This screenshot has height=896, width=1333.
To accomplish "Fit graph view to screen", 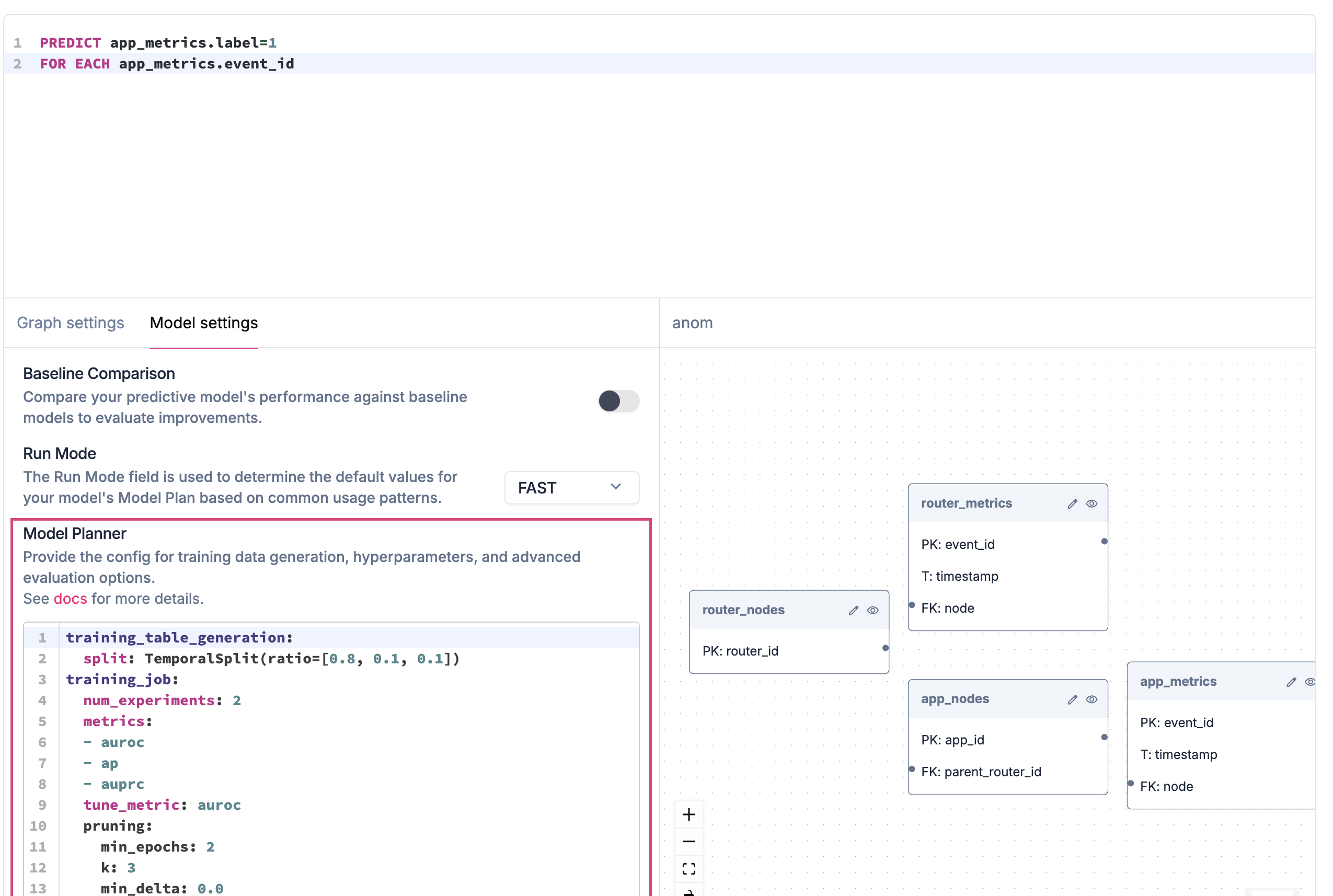I will tap(688, 869).
